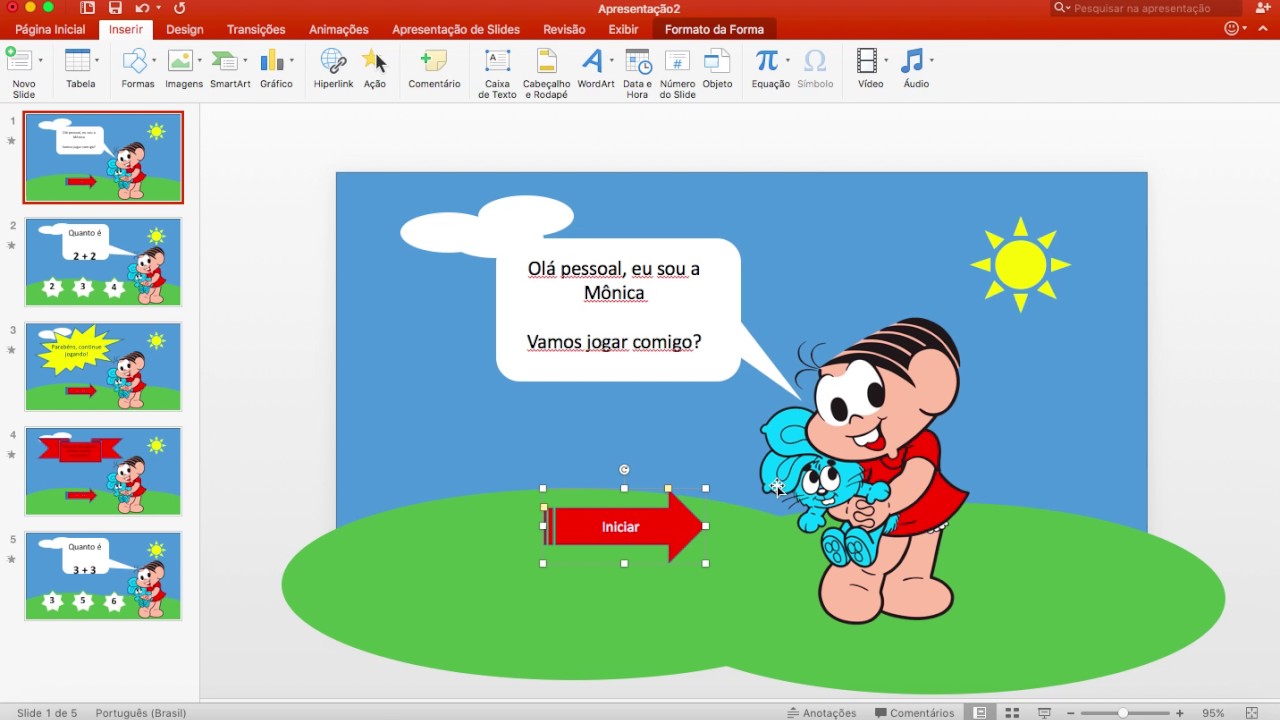Click the Equação pi icon

[767, 60]
